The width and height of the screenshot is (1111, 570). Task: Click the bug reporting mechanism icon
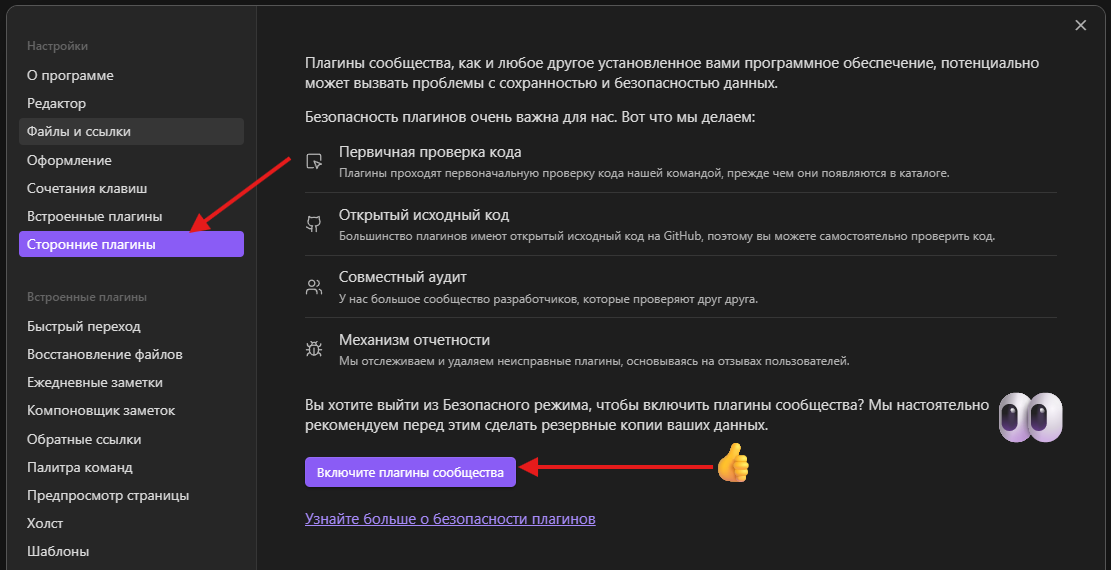[x=314, y=349]
